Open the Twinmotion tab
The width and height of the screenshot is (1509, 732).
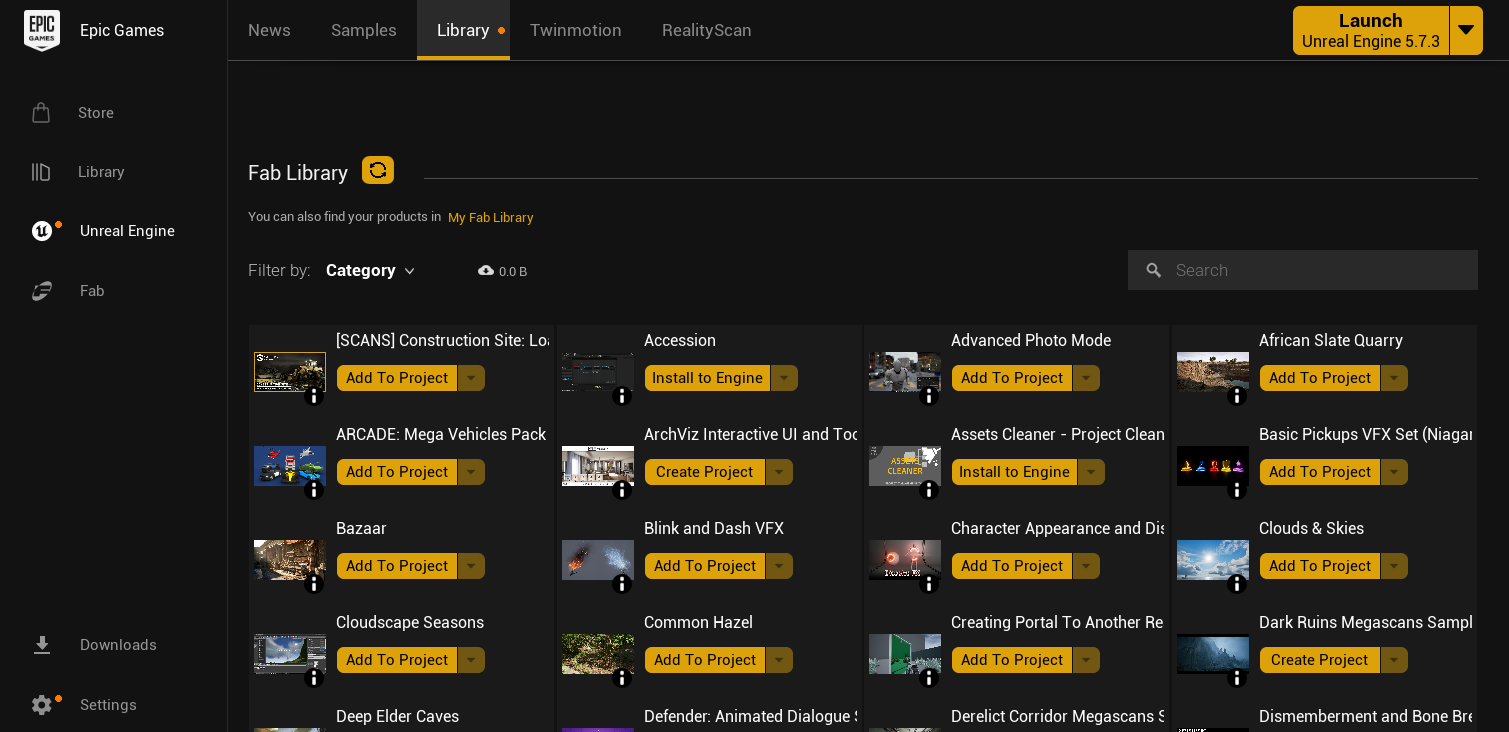(576, 30)
